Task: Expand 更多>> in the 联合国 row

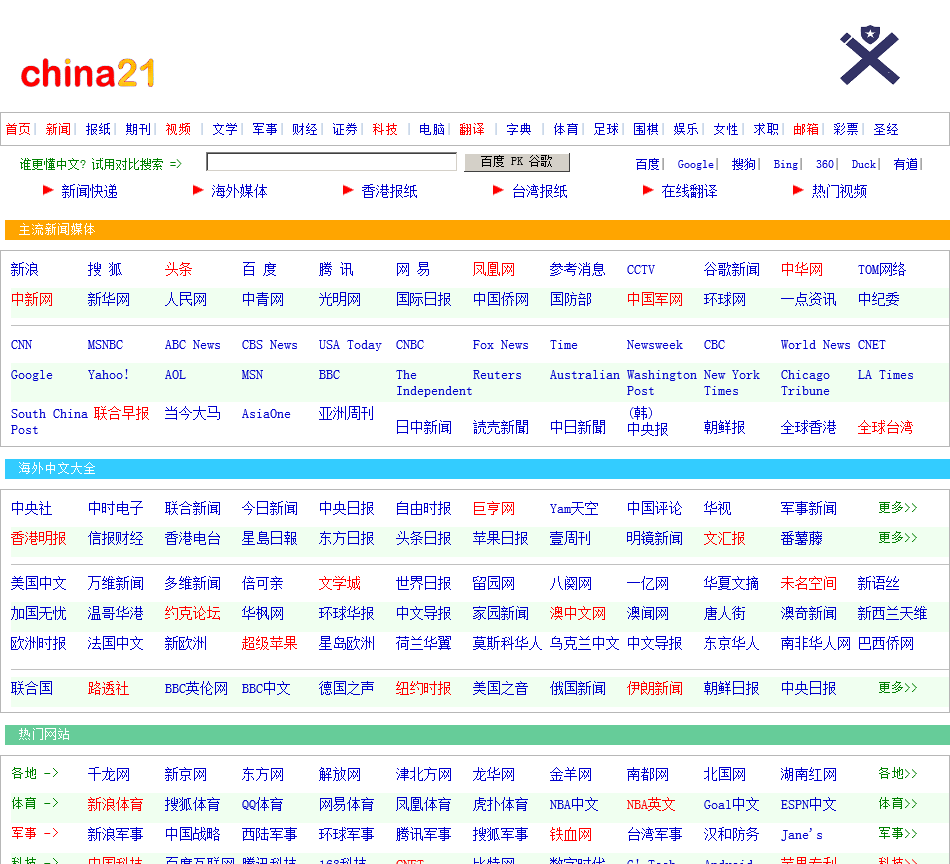Action: pos(898,688)
